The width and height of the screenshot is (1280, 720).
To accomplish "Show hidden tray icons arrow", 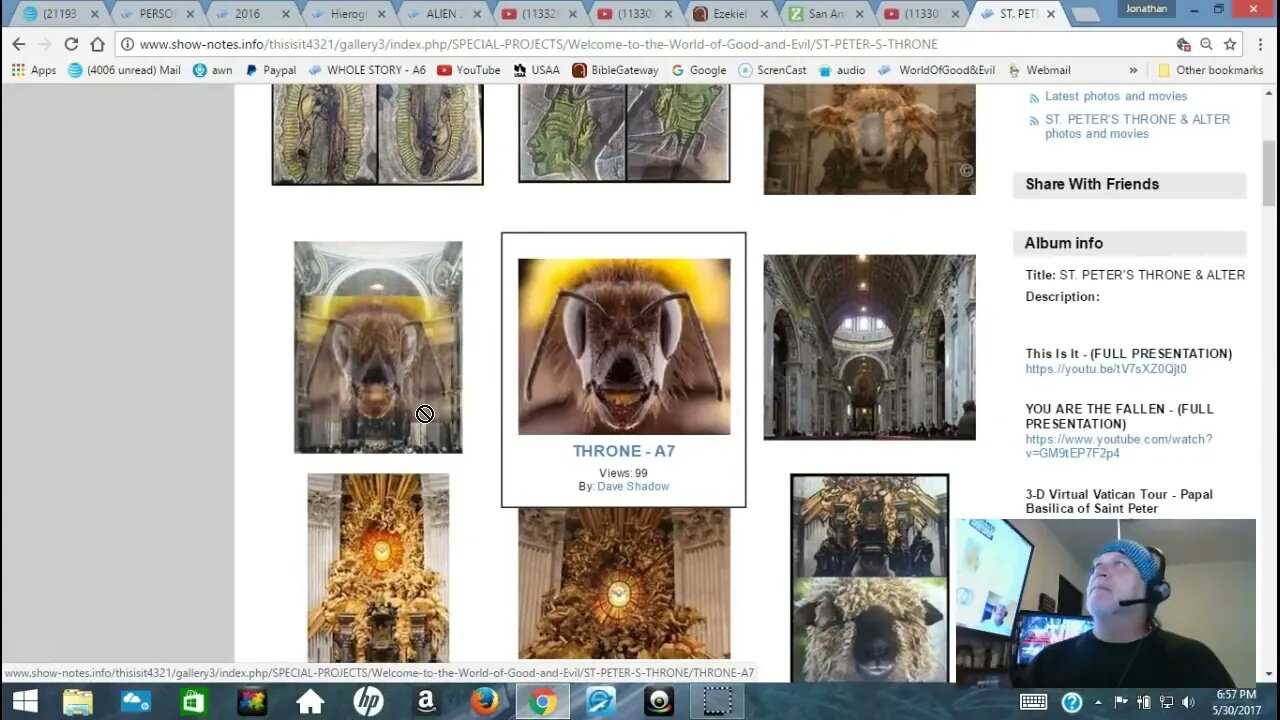I will click(1098, 702).
